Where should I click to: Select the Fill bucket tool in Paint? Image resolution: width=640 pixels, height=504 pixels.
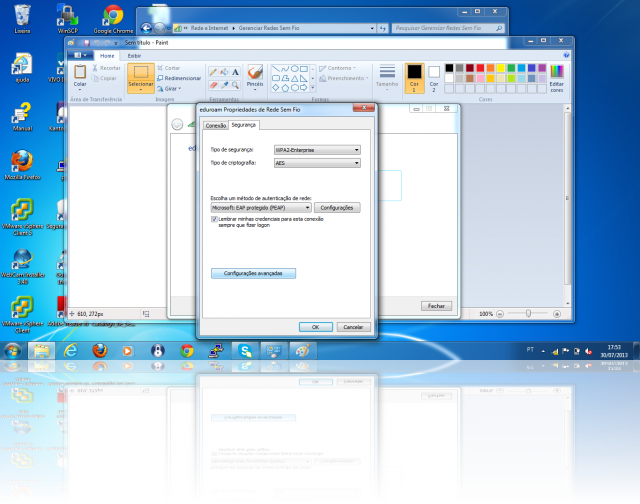click(x=224, y=72)
